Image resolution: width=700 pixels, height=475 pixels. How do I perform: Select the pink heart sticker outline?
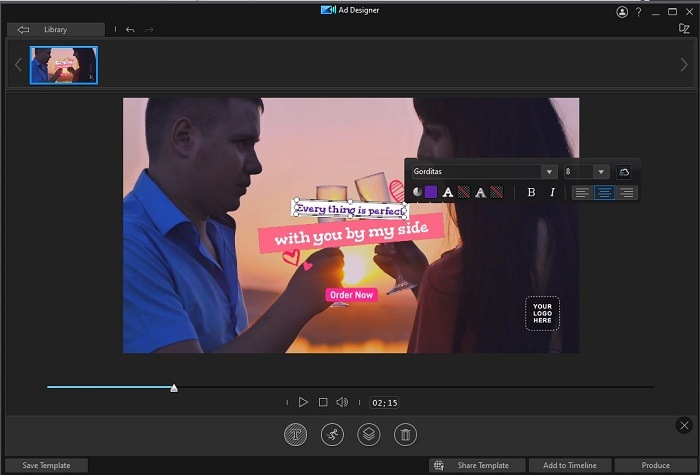pos(291,257)
